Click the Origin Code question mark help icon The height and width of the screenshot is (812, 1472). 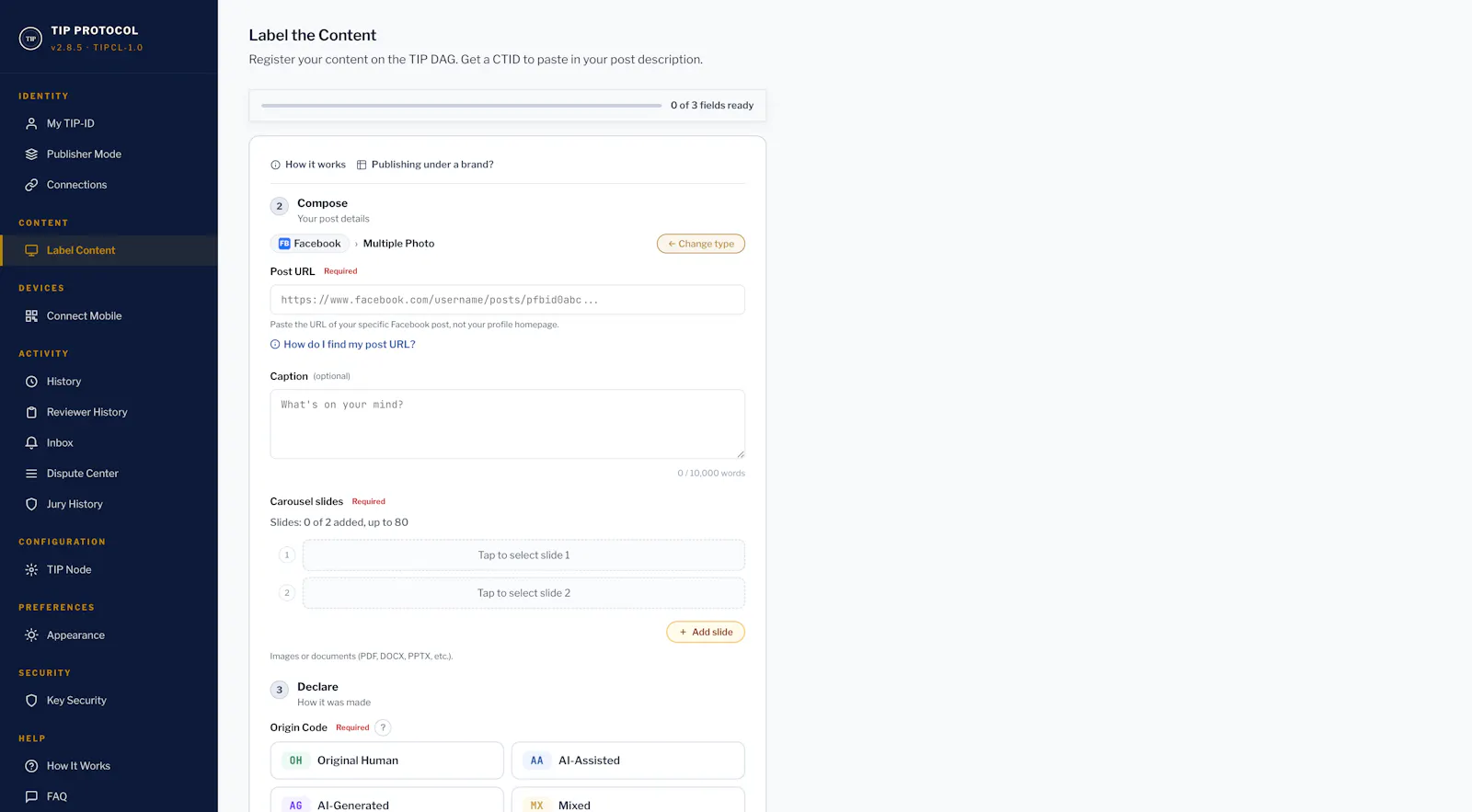[383, 728]
